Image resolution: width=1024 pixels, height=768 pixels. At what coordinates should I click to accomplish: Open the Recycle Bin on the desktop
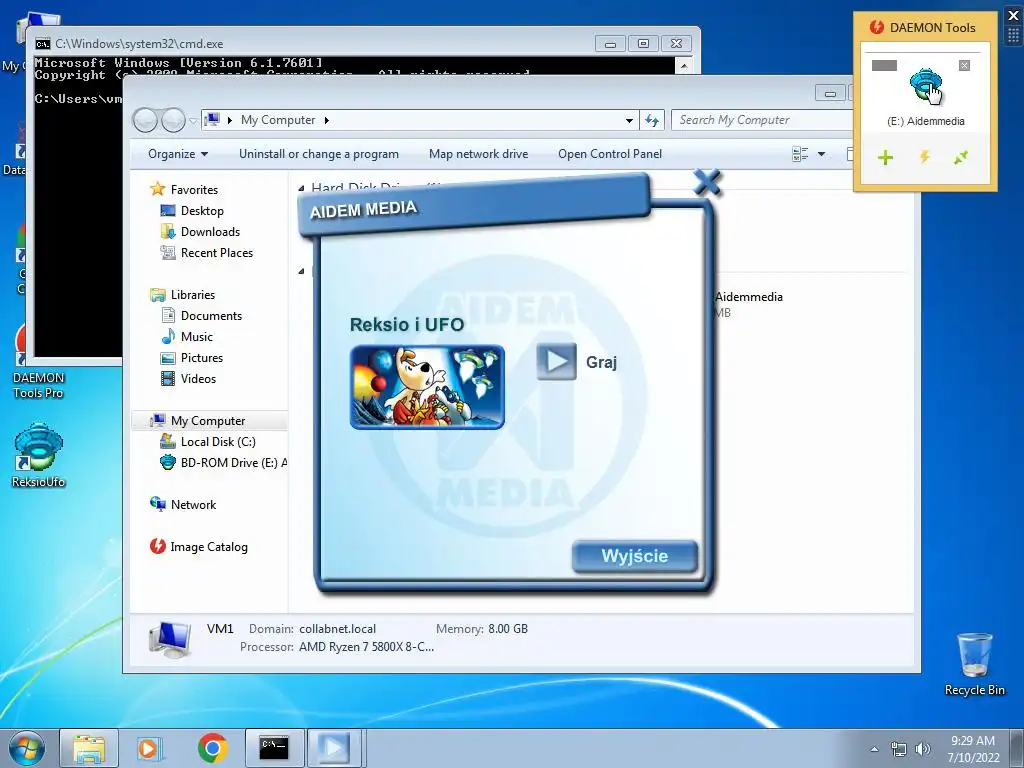(x=975, y=664)
